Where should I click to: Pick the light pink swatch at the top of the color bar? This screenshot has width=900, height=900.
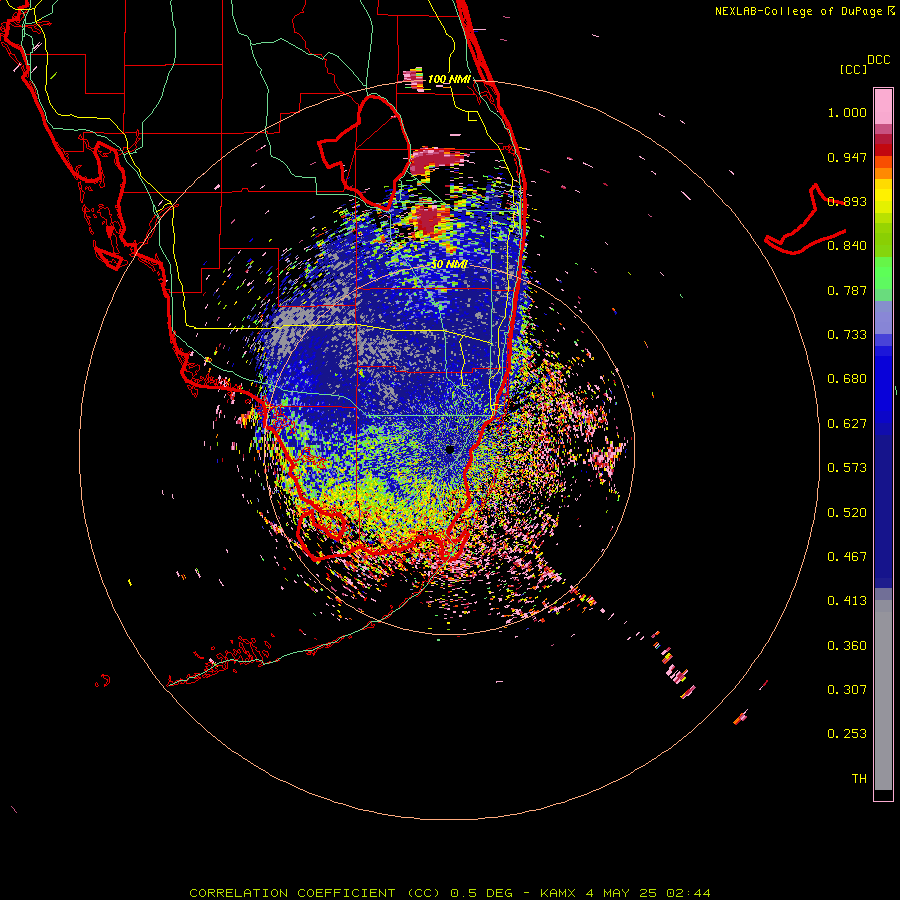(883, 107)
